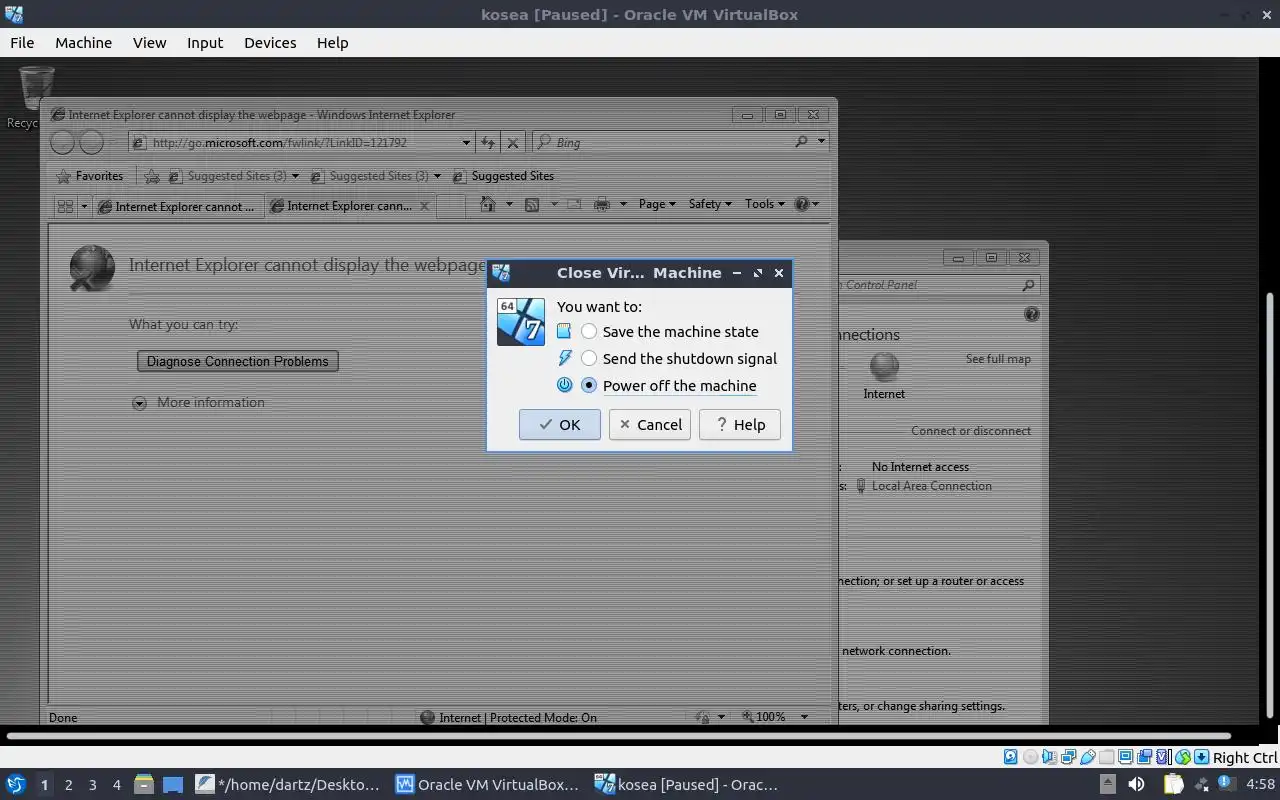Click the display status icon
This screenshot has height=800, width=1280.
point(1126,757)
